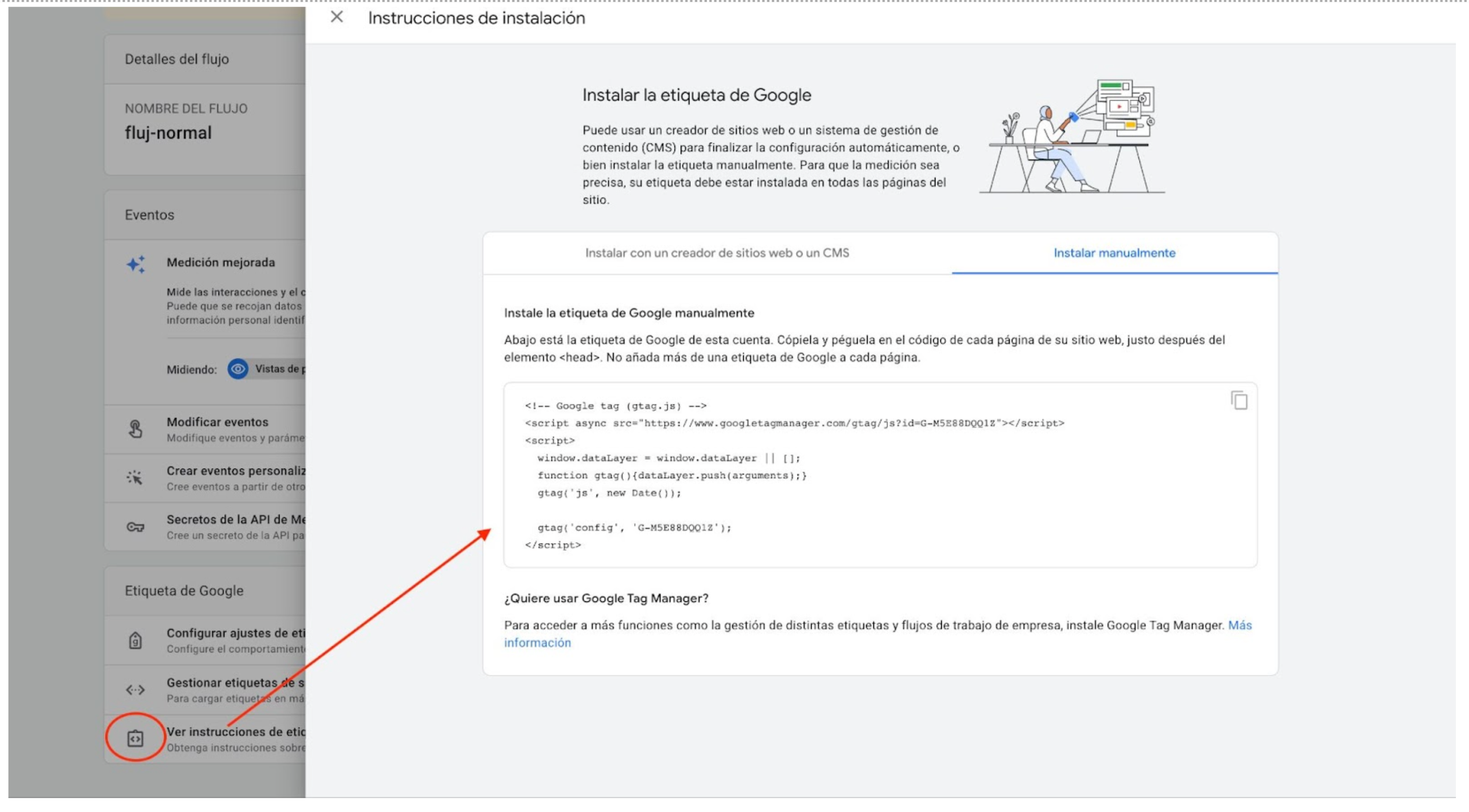Click the Instale la etiqueta de Google manualmente heading
Viewport: 1469px width, 812px height.
(x=629, y=313)
